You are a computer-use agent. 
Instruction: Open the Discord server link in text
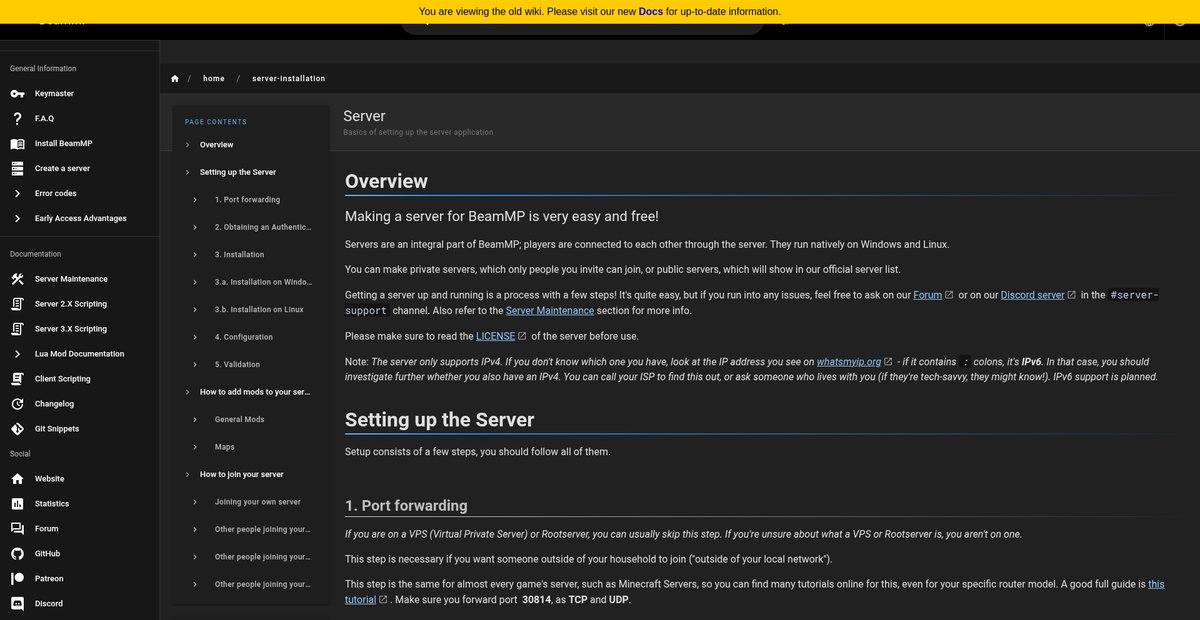tap(1032, 295)
